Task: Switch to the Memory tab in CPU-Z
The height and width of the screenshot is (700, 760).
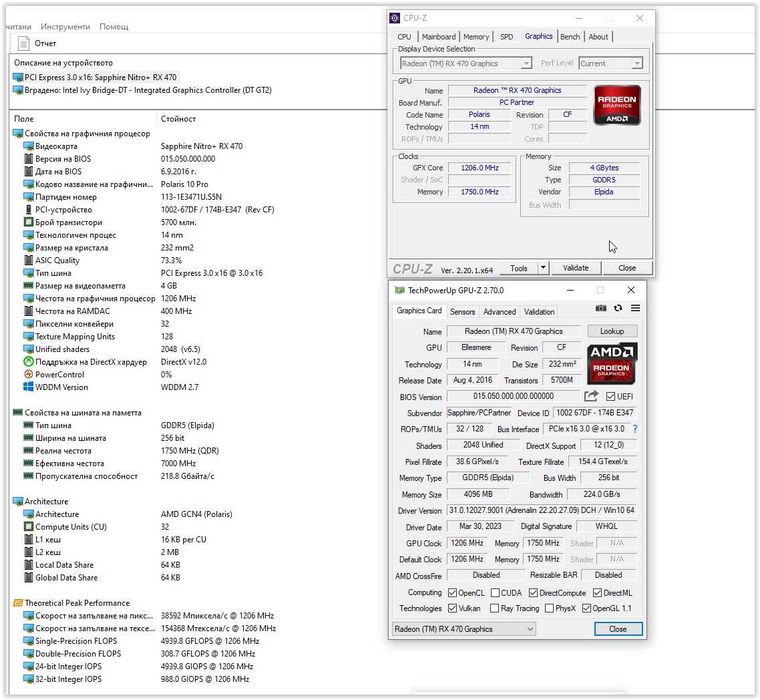Action: 476,37
